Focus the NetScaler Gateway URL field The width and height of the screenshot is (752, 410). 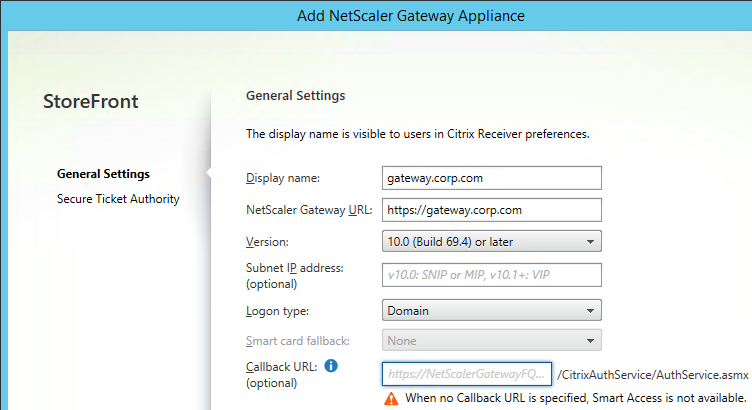tap(492, 210)
